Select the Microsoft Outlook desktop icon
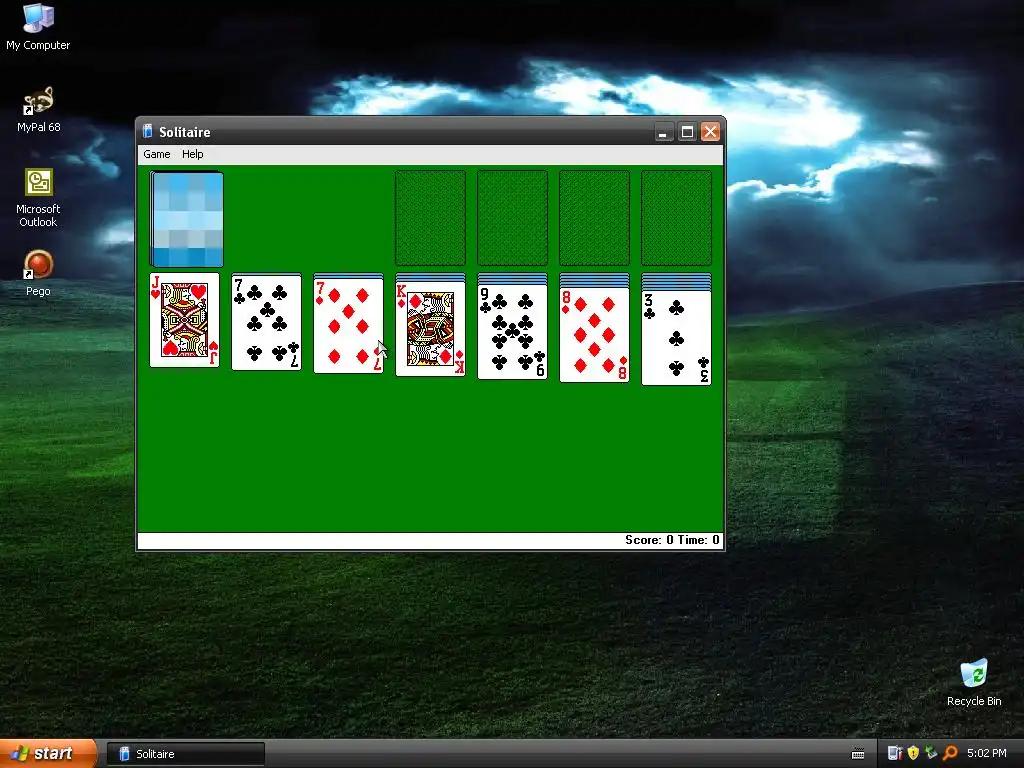Screen dimensions: 1024x768 click(38, 198)
